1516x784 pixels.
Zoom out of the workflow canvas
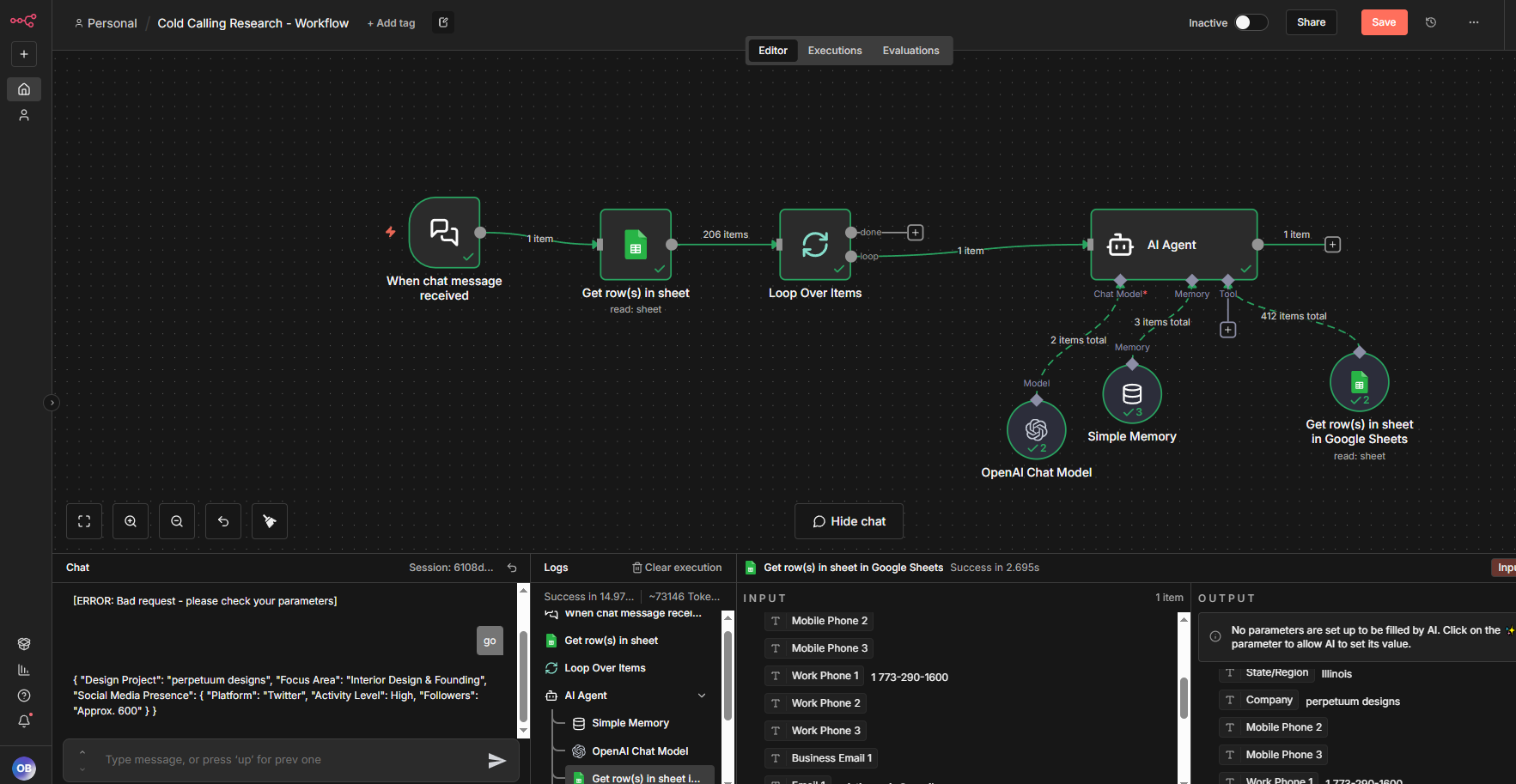pyautogui.click(x=177, y=521)
